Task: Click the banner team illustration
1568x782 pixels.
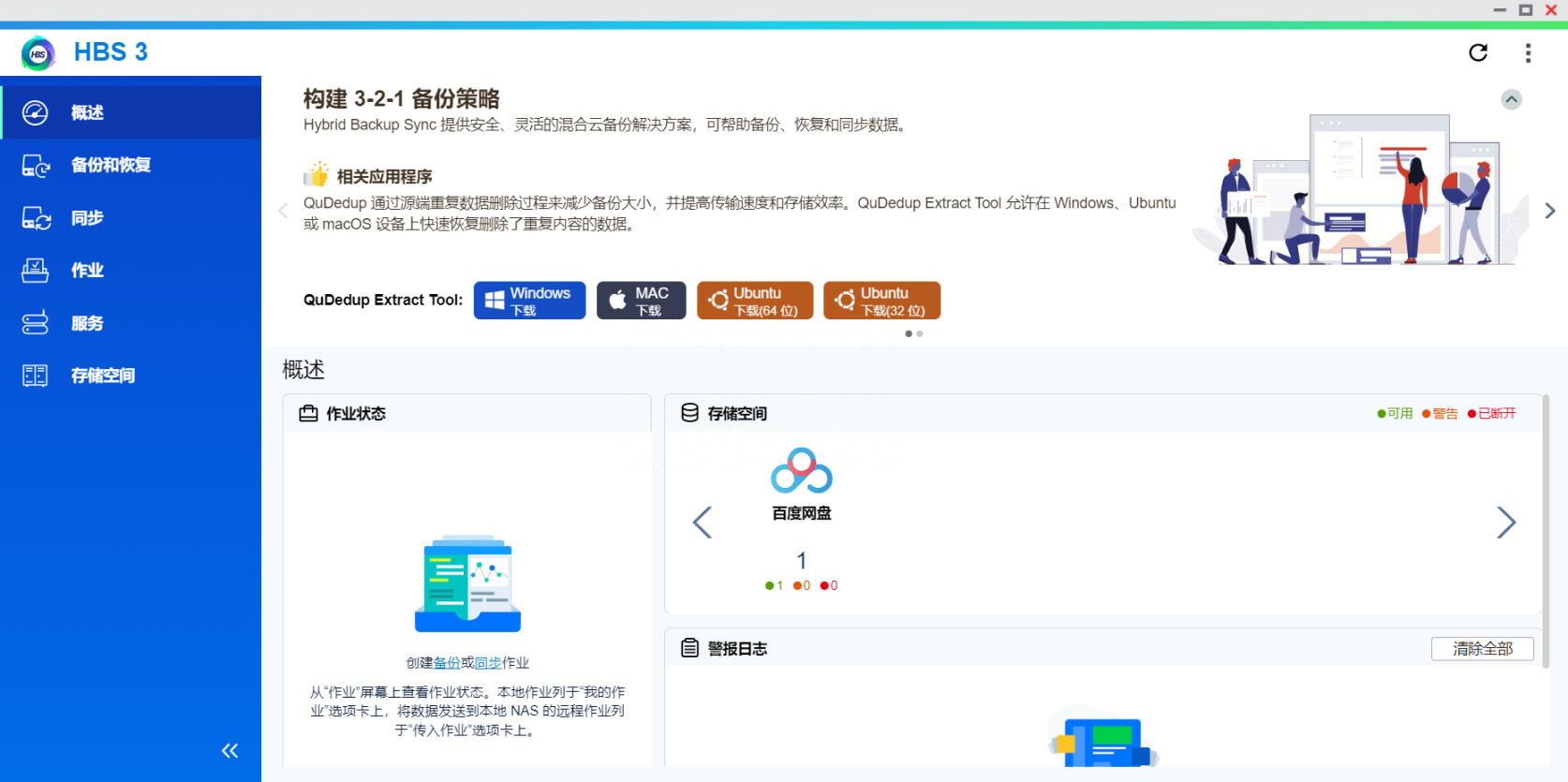Action: pos(1361,190)
